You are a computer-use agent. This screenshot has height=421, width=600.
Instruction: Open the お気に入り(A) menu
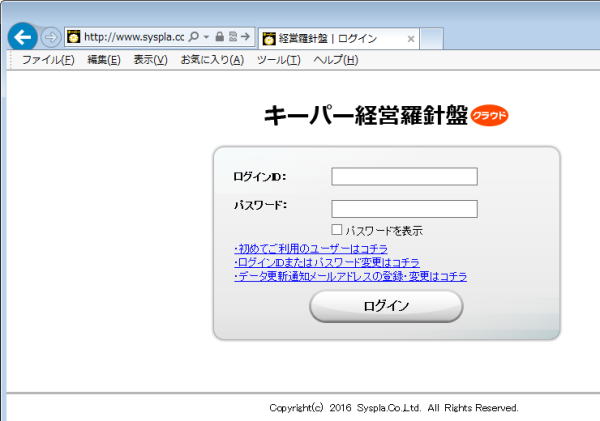212,60
